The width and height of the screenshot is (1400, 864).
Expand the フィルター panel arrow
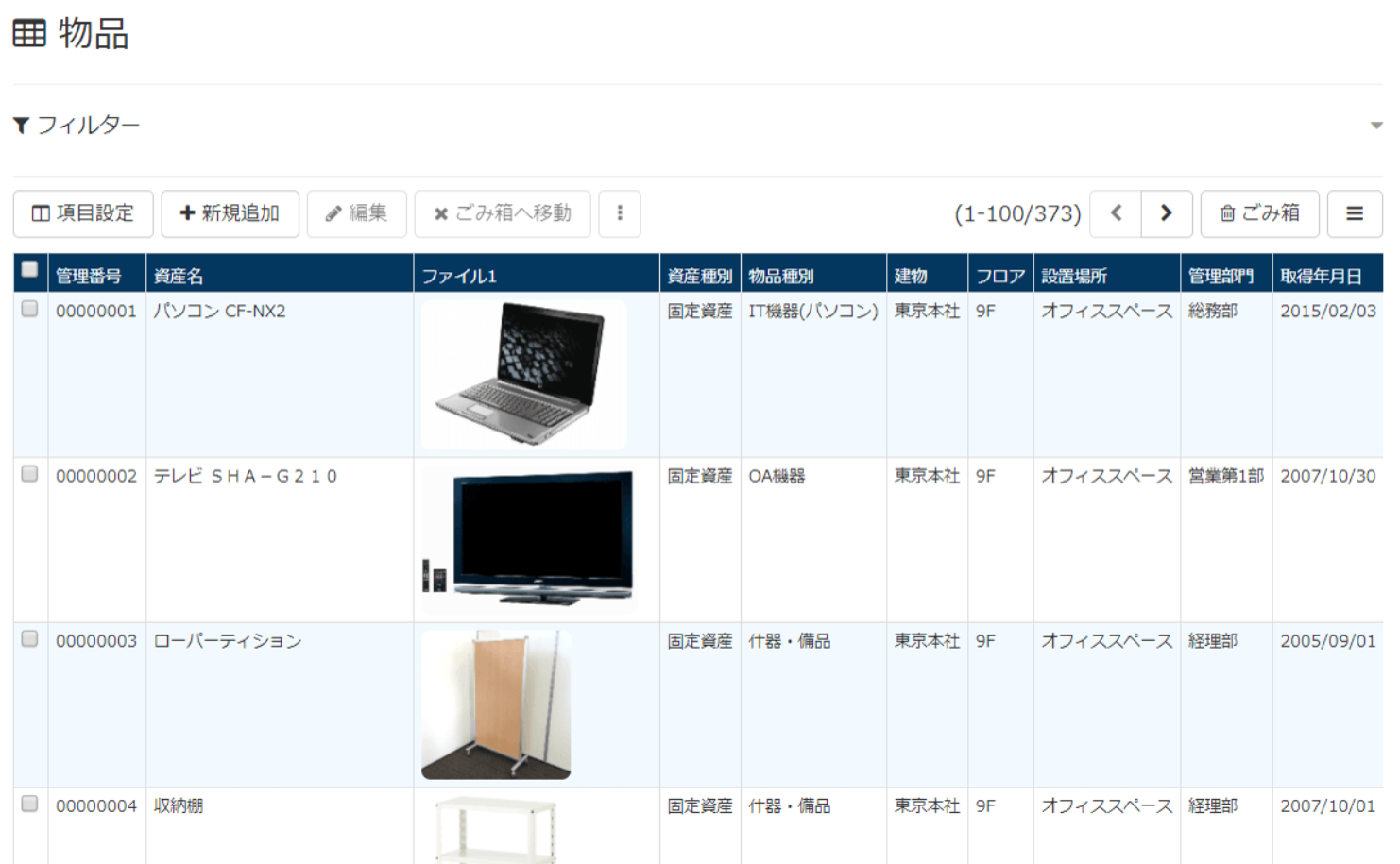pyautogui.click(x=1375, y=126)
